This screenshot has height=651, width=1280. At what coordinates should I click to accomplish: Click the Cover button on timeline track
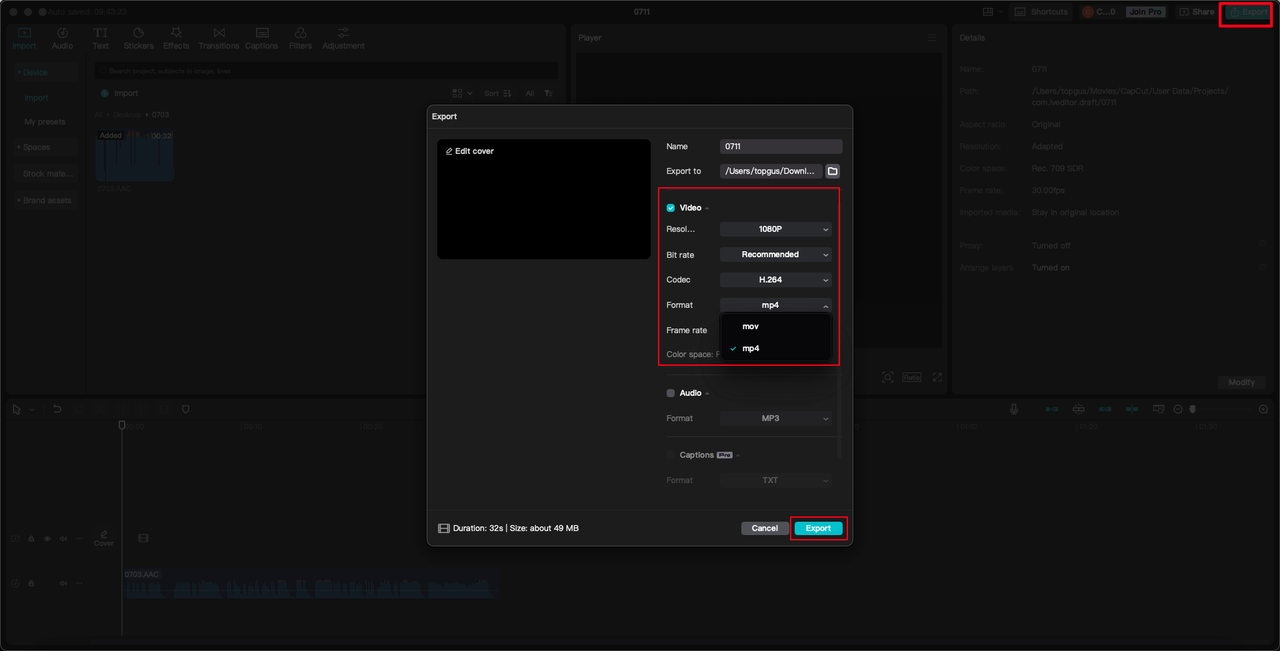pyautogui.click(x=104, y=539)
